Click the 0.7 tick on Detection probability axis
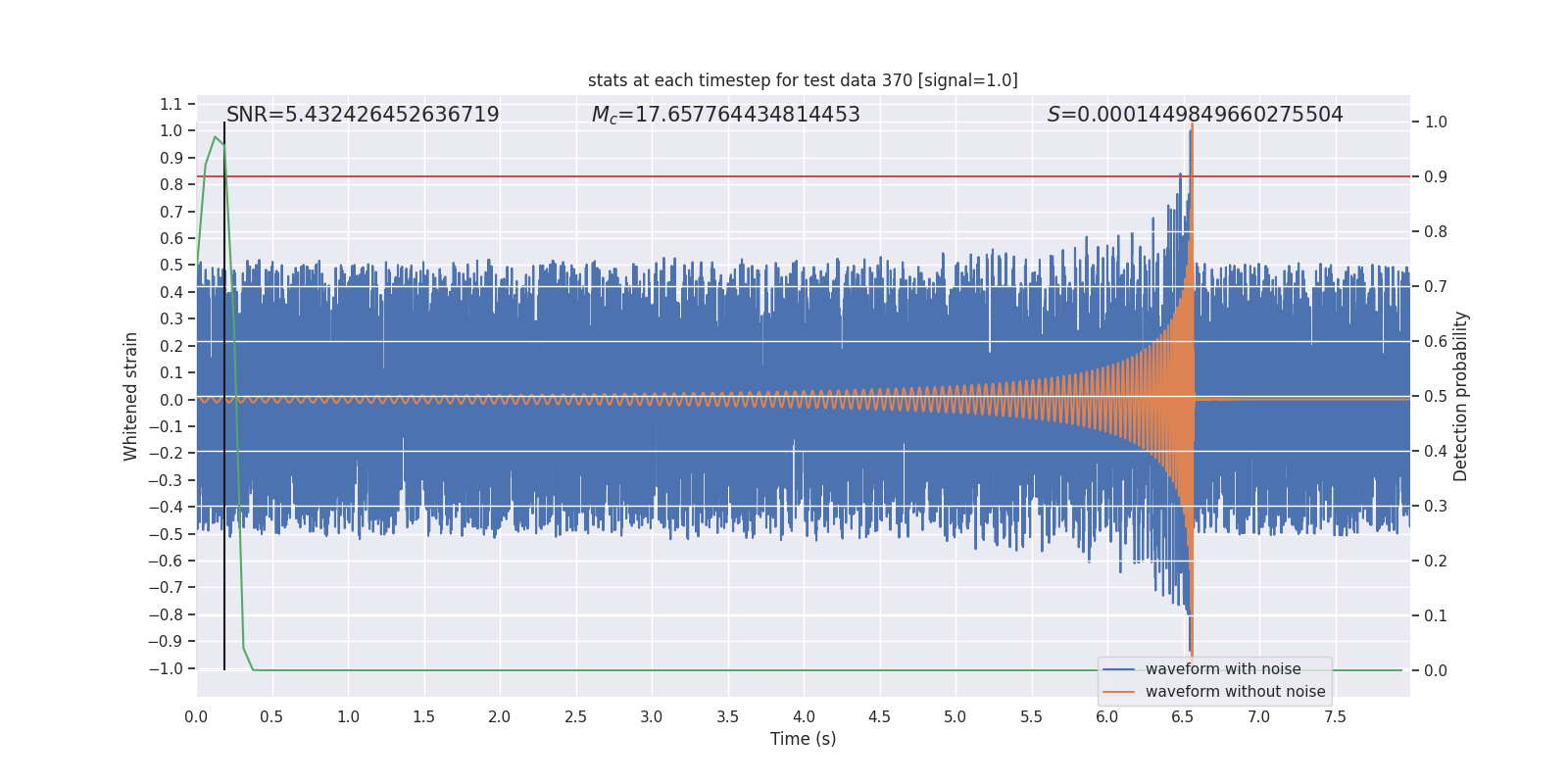Screen dimensions: 1568x784 1436,286
